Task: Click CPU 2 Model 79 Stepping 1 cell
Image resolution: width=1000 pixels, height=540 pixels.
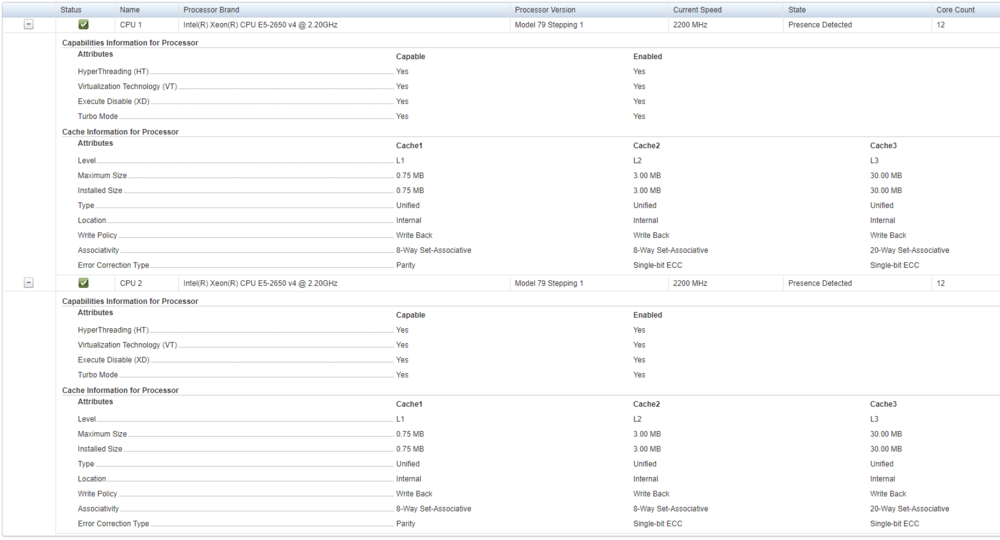Action: (548, 283)
